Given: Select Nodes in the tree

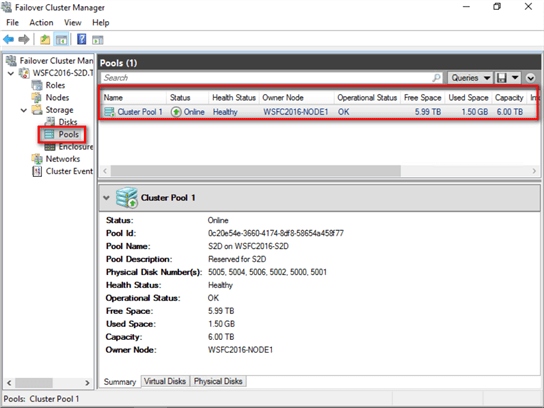Looking at the screenshot, I should (57, 97).
